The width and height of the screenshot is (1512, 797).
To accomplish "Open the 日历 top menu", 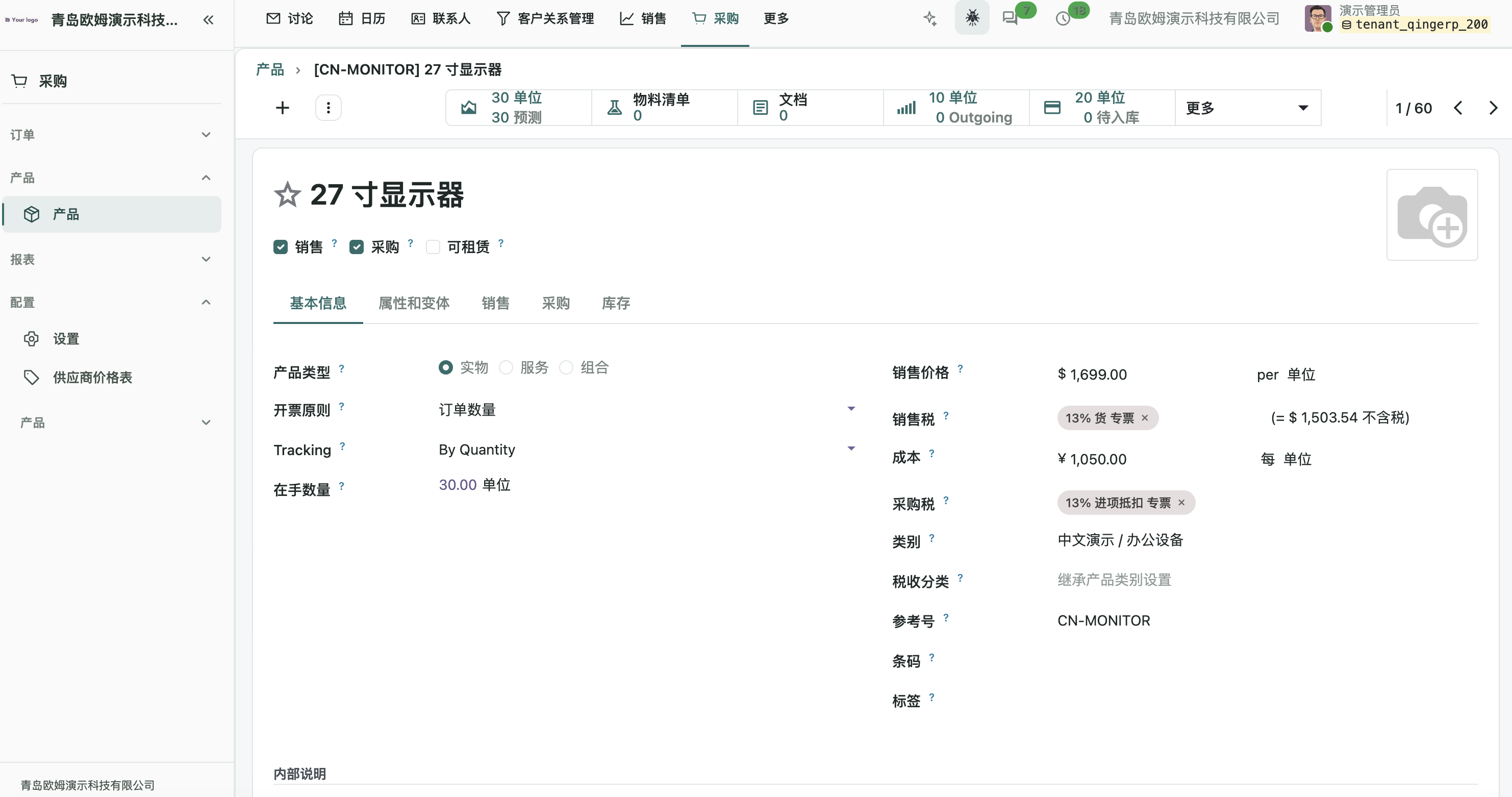I will [x=362, y=18].
